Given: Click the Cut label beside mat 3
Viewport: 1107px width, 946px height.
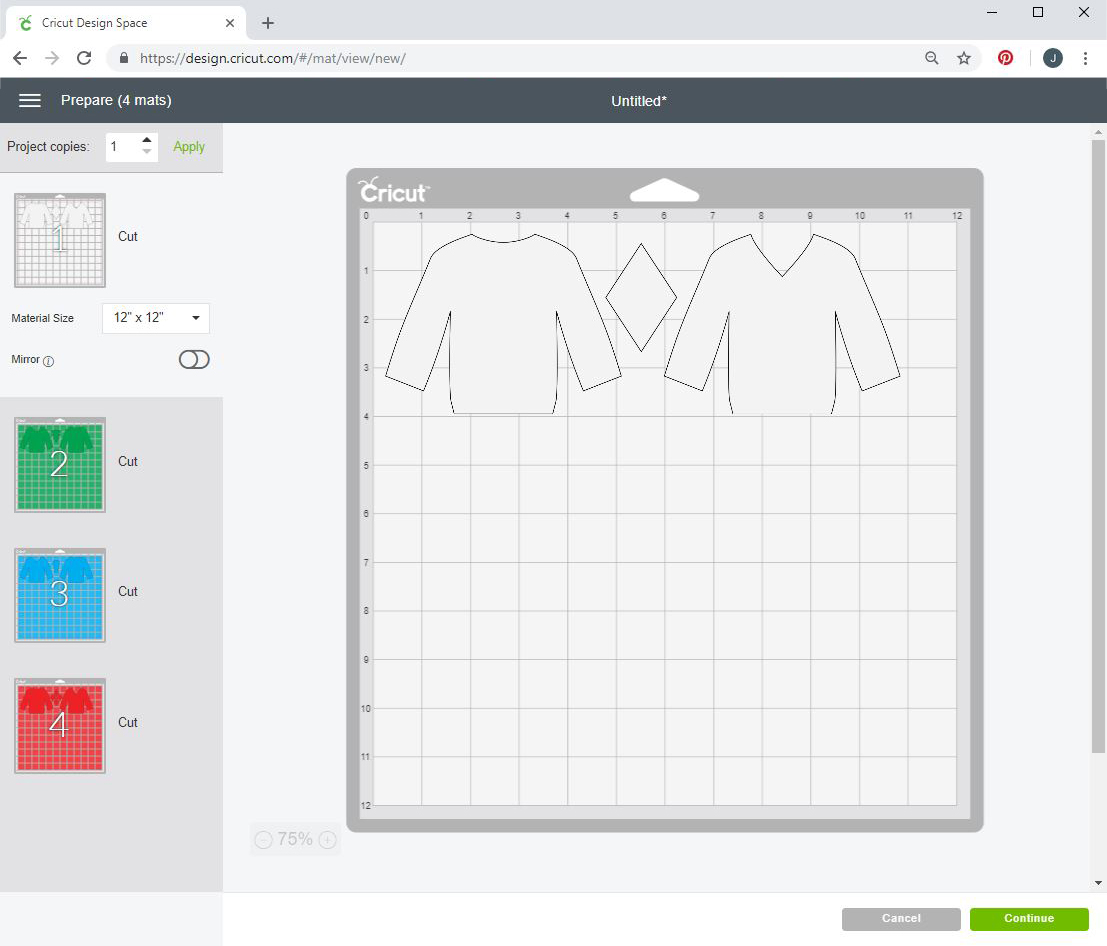Looking at the screenshot, I should click(128, 592).
